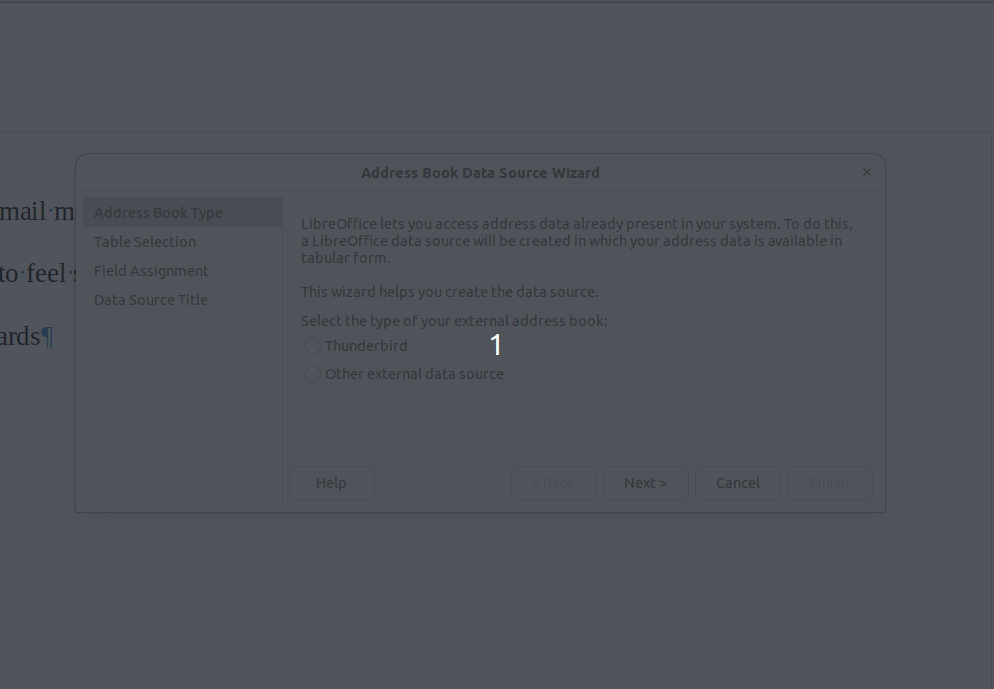Click the Help button
Screen dimensions: 994x689
point(331,483)
